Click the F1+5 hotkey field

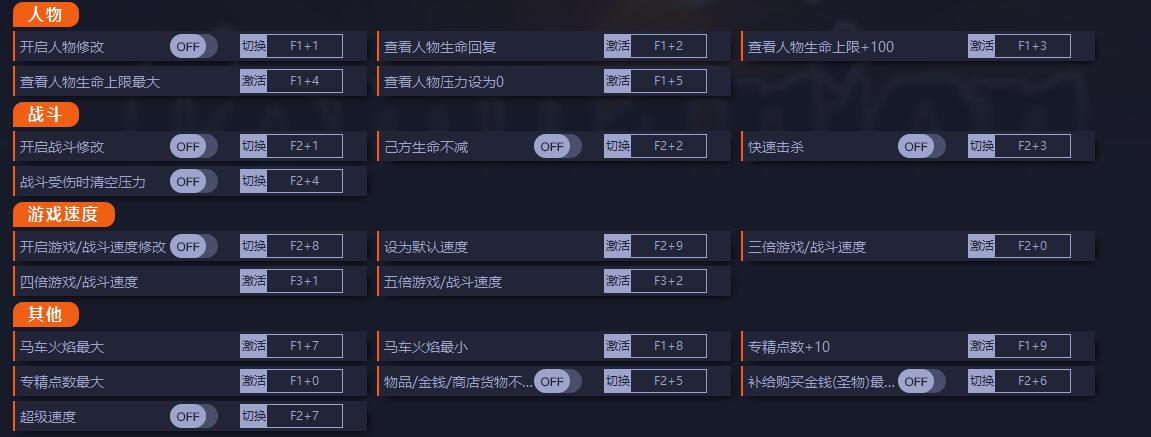point(668,81)
